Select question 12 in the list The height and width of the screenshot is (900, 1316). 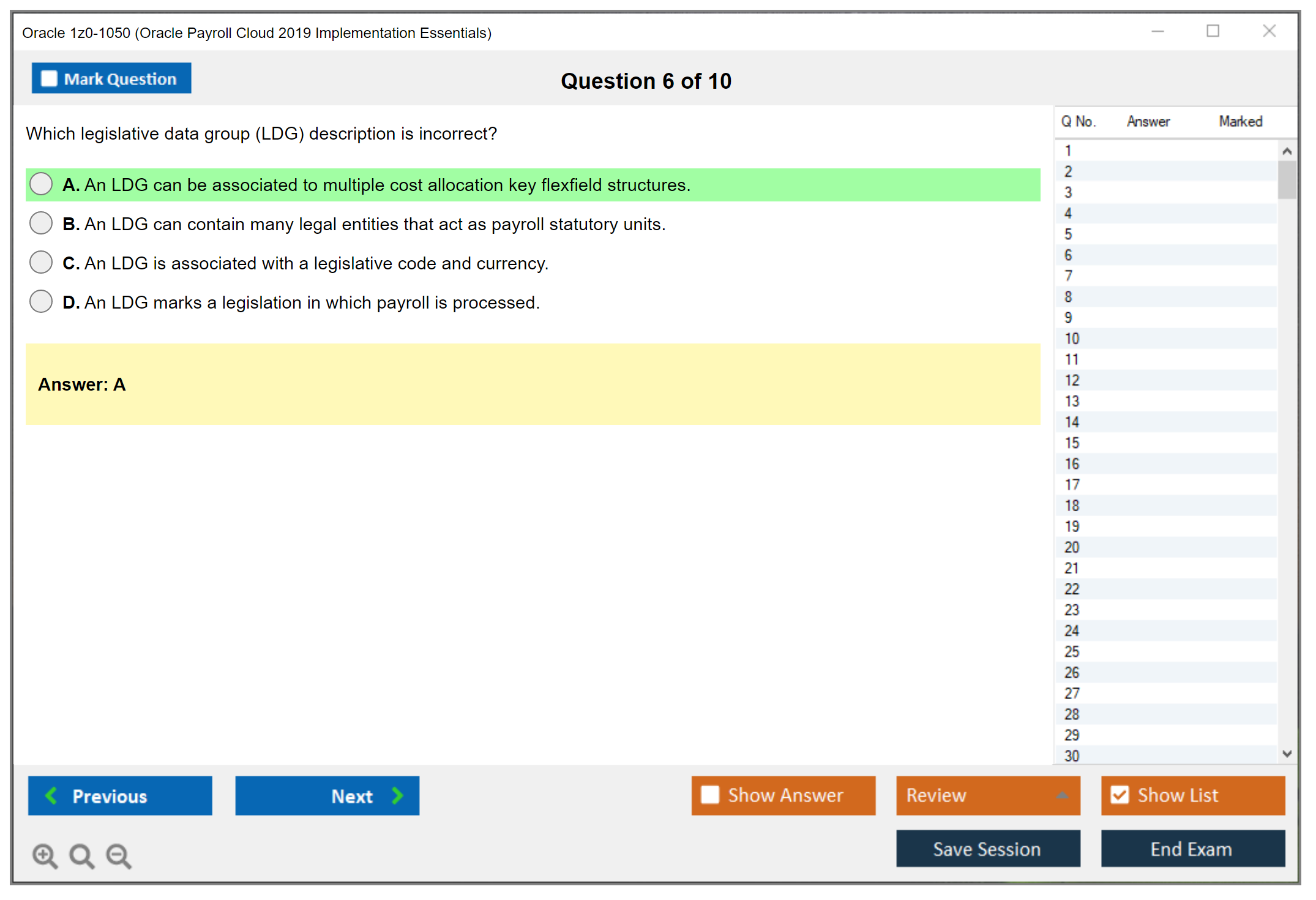pyautogui.click(x=1072, y=380)
